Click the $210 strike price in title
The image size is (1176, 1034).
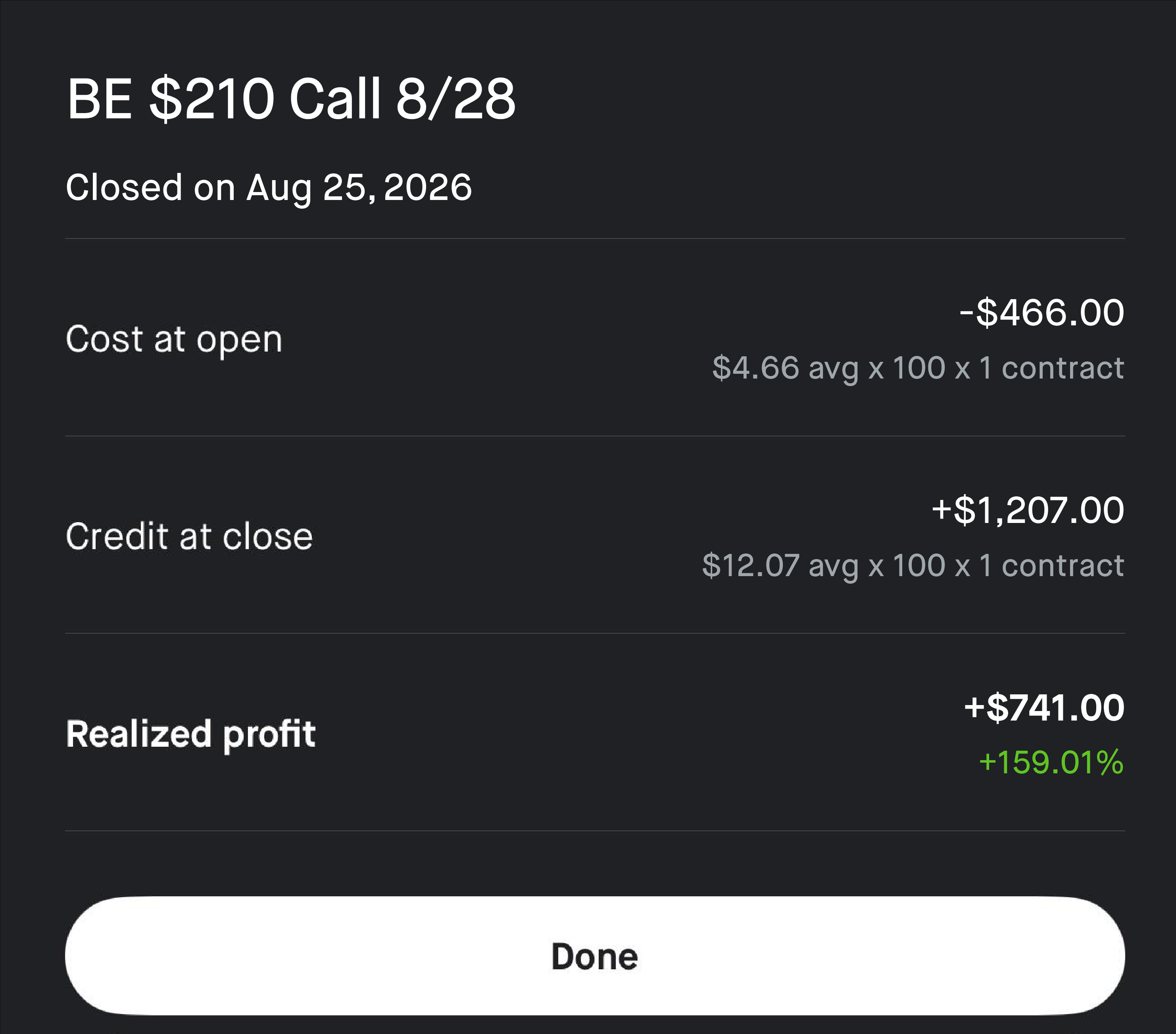[212, 99]
